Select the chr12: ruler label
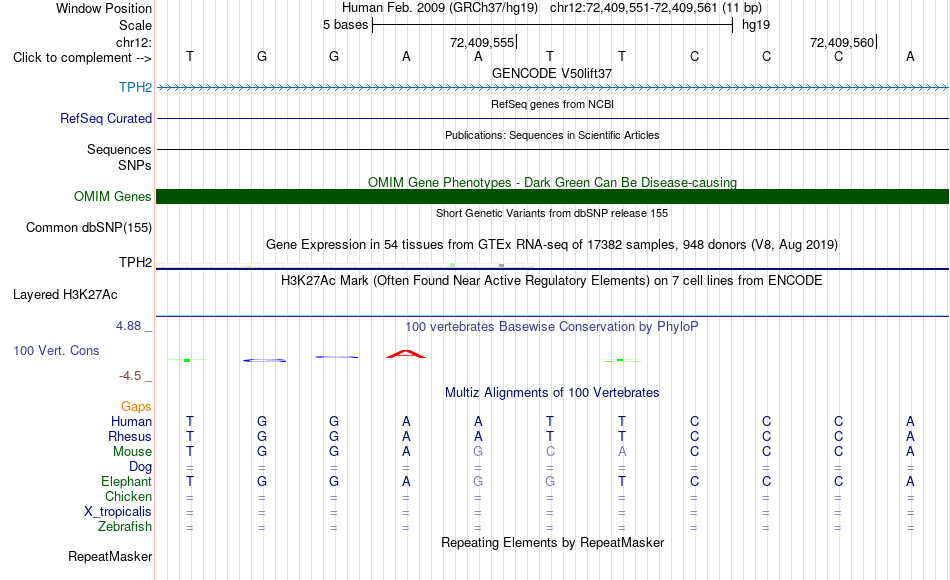This screenshot has width=950, height=580. click(134, 42)
